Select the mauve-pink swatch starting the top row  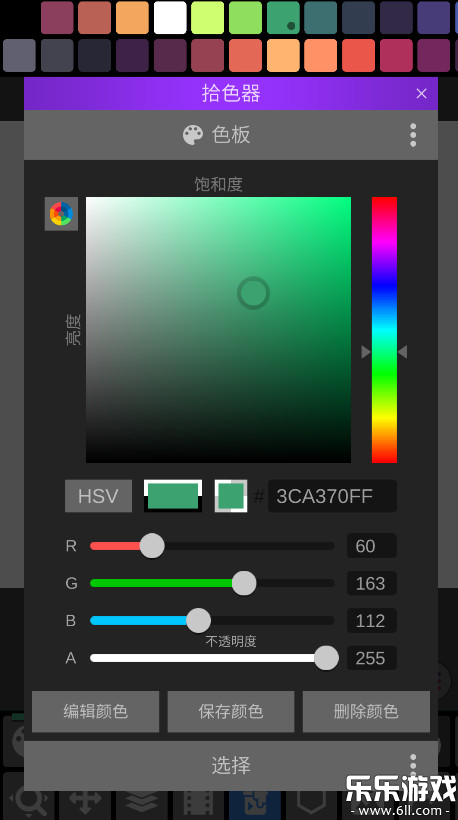[x=57, y=17]
